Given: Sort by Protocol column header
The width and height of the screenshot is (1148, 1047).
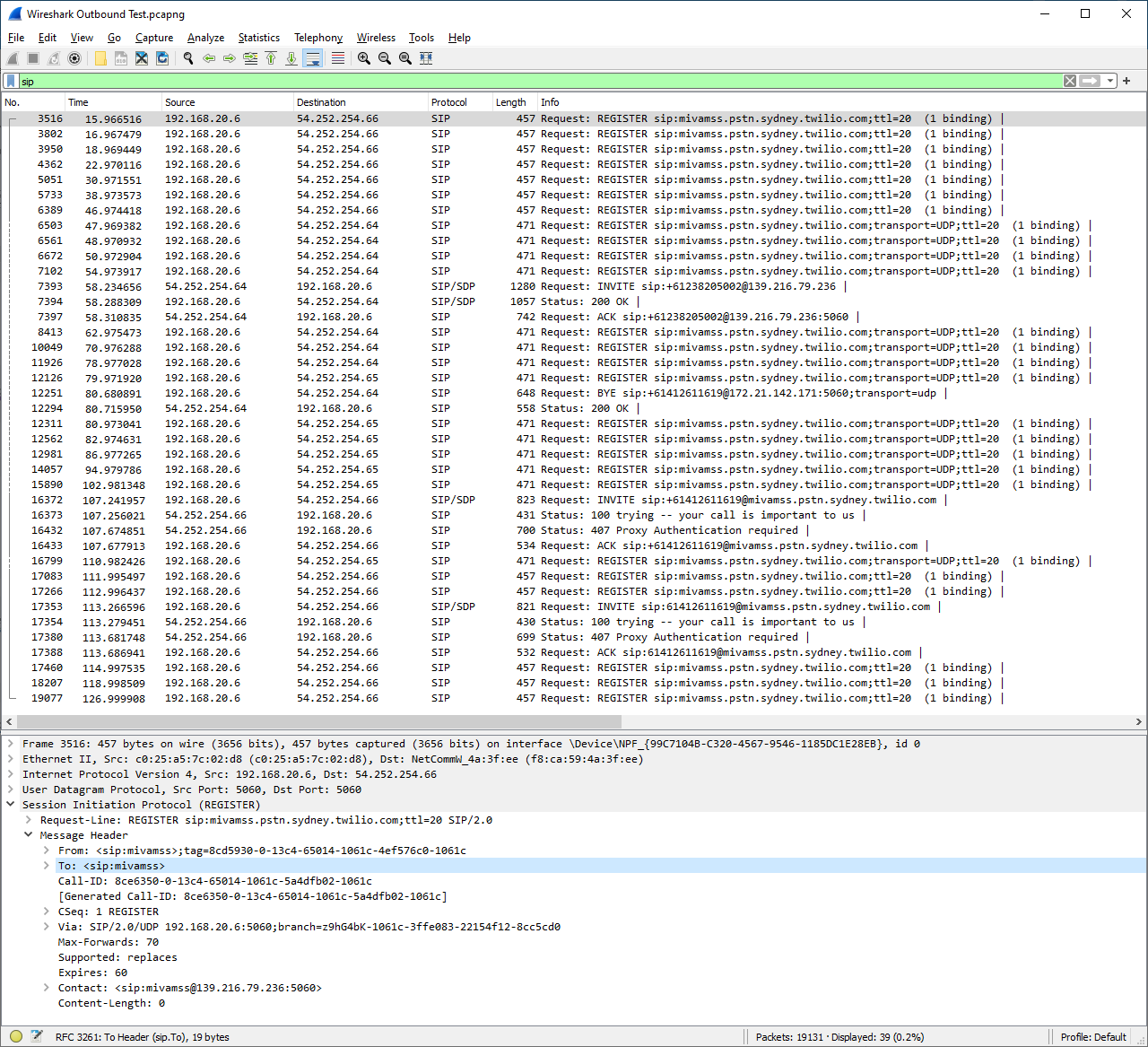Looking at the screenshot, I should pyautogui.click(x=460, y=102).
